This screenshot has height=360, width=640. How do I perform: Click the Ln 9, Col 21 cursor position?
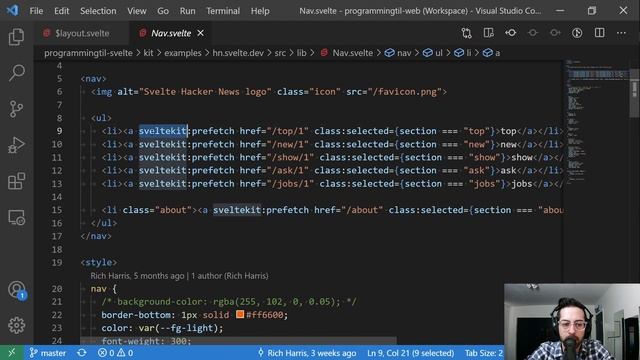click(410, 353)
